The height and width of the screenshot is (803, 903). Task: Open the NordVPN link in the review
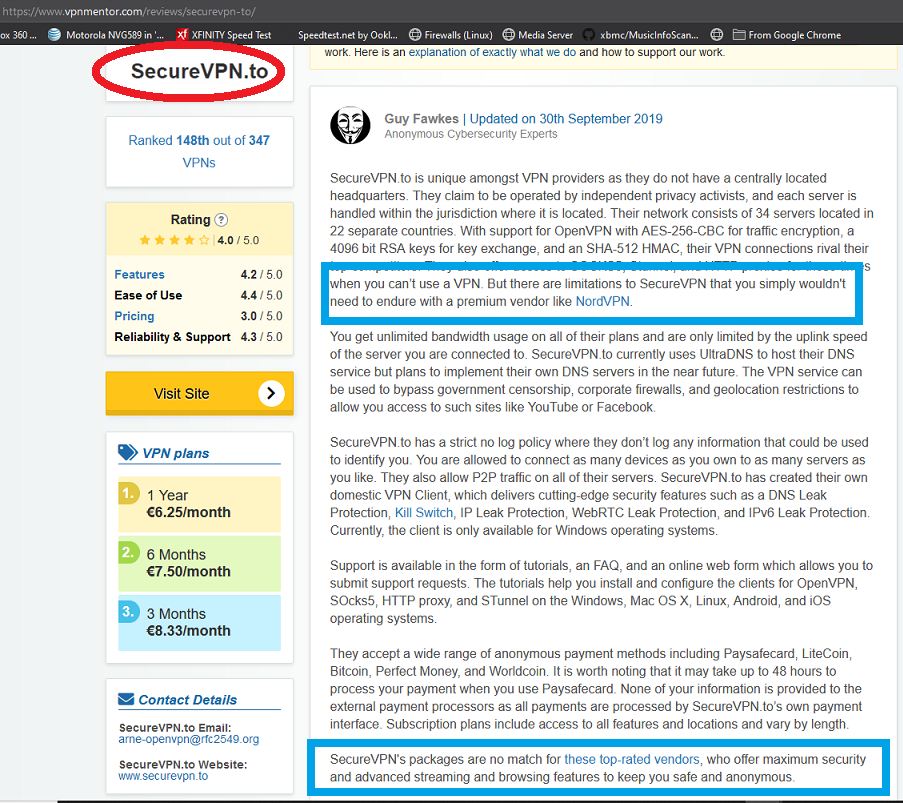tap(602, 301)
